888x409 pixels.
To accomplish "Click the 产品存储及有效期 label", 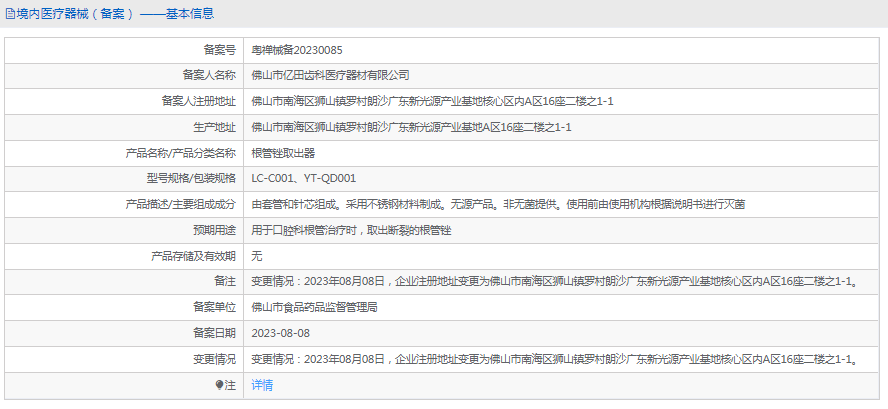I will 193,256.
